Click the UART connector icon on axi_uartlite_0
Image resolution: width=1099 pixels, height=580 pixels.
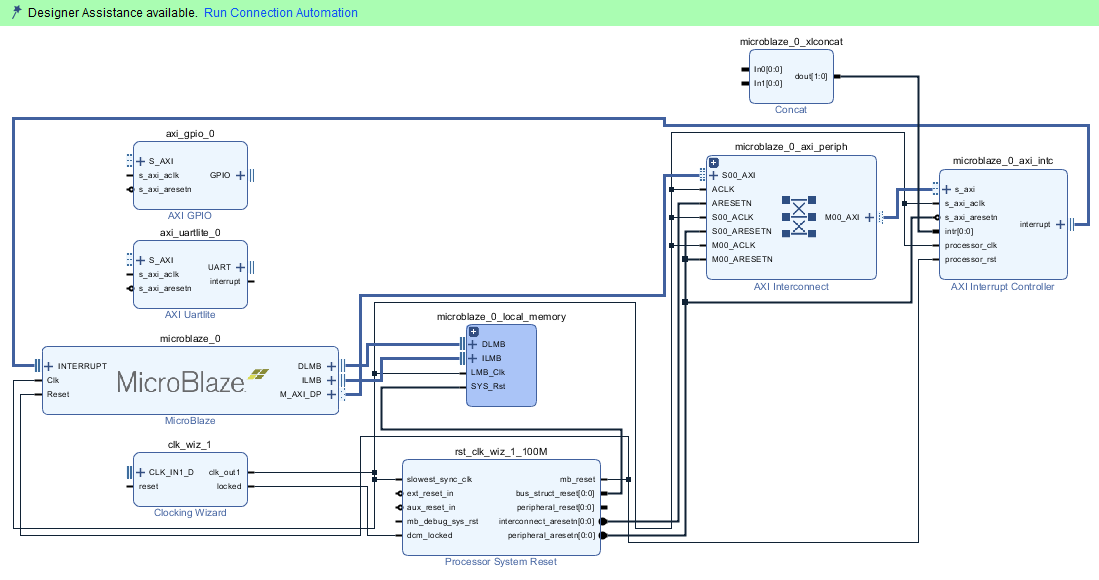tap(251, 267)
